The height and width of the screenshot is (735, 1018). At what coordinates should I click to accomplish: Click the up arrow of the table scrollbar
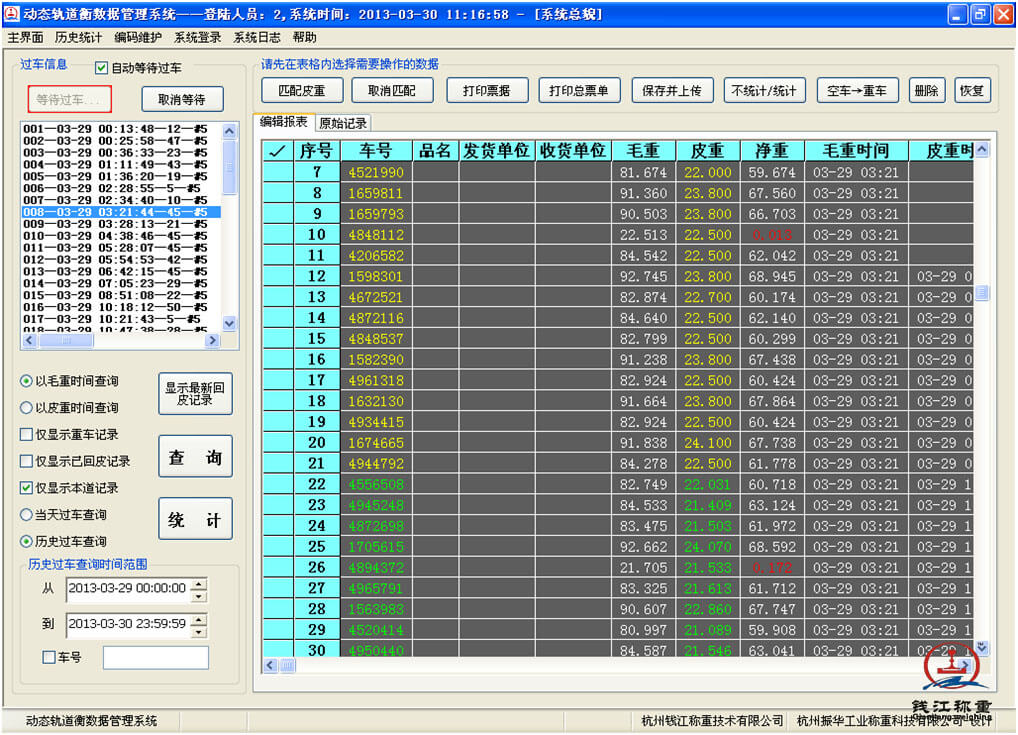(982, 150)
